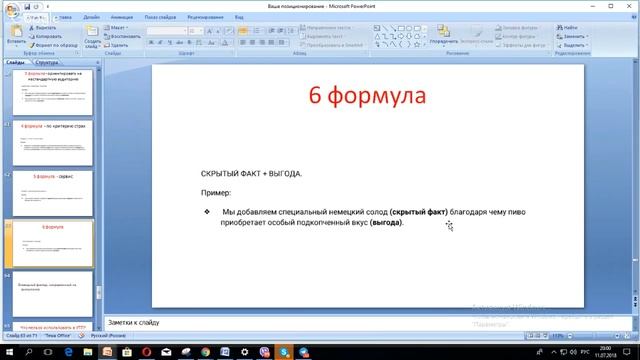This screenshot has height=360, width=640.
Task: Delete the slide with Удалить
Action: coord(116,45)
